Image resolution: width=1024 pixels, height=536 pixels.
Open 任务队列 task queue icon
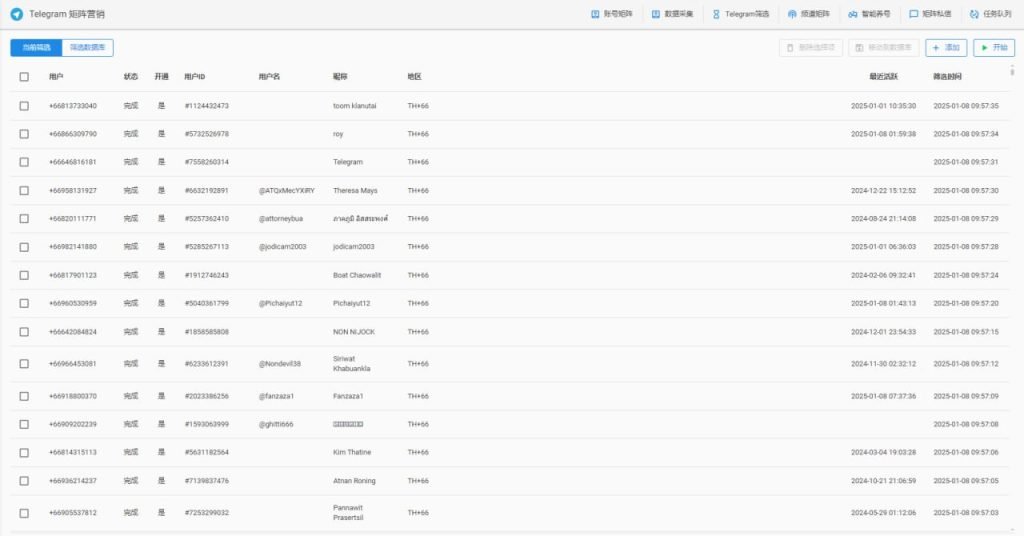click(974, 15)
